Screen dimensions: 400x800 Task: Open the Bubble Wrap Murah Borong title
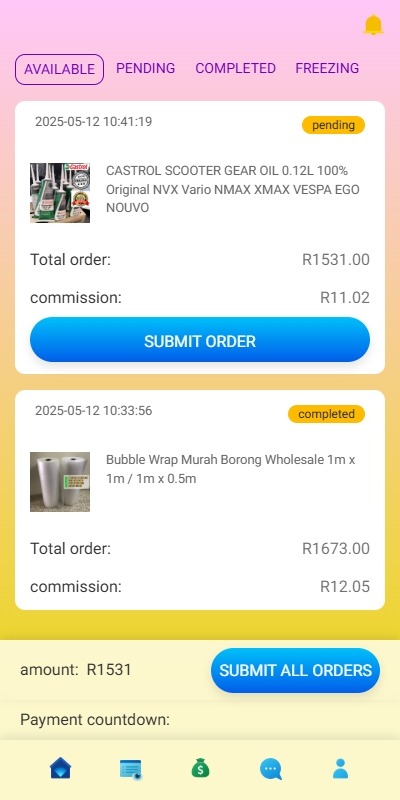tap(231, 469)
